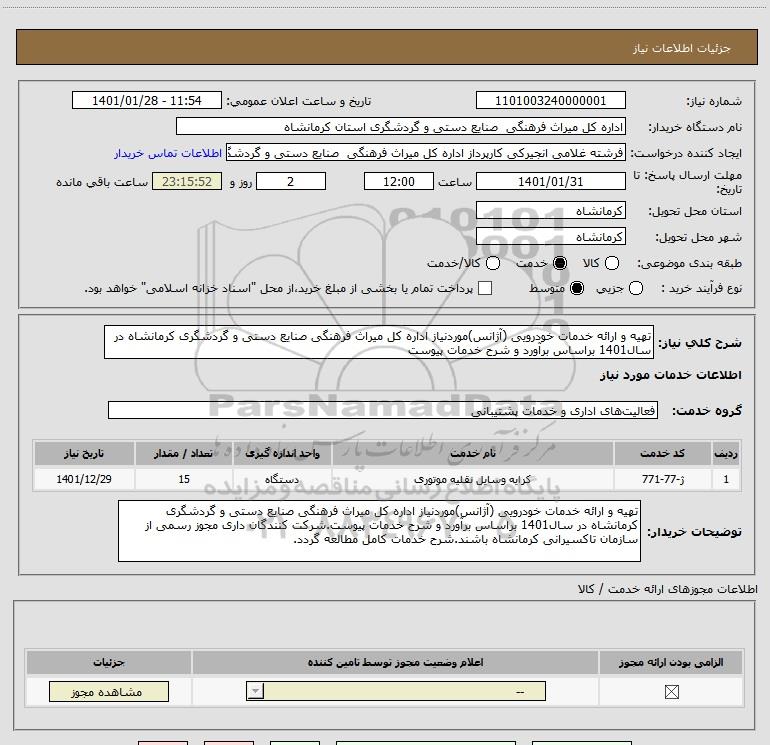Click the جزئیات column header
The height and width of the screenshot is (745, 770).
pos(109,662)
